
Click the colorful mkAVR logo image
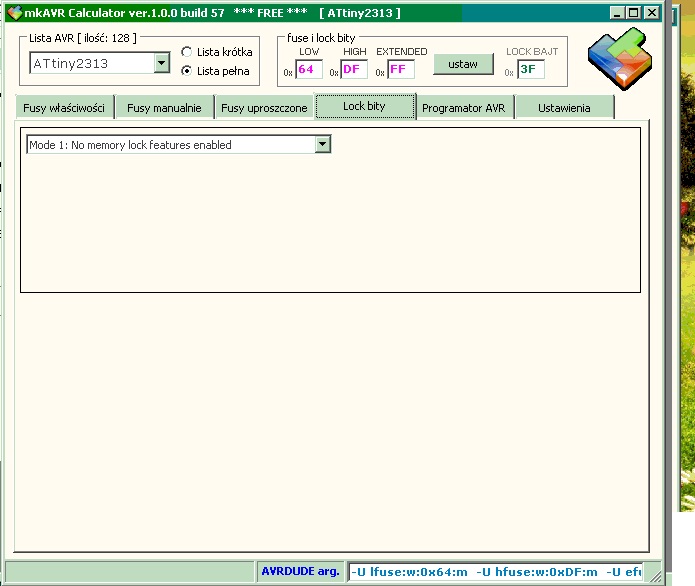[x=620, y=58]
